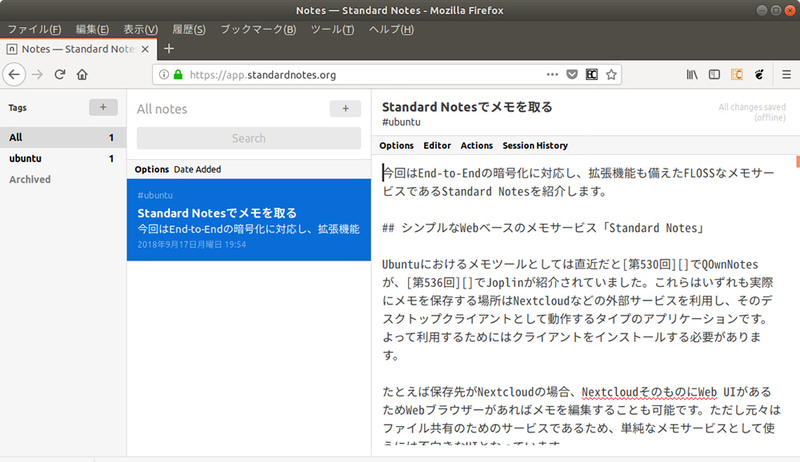The height and width of the screenshot is (462, 800).
Task: Click the note title Standard Notesでメモを取る
Action: pos(467,107)
